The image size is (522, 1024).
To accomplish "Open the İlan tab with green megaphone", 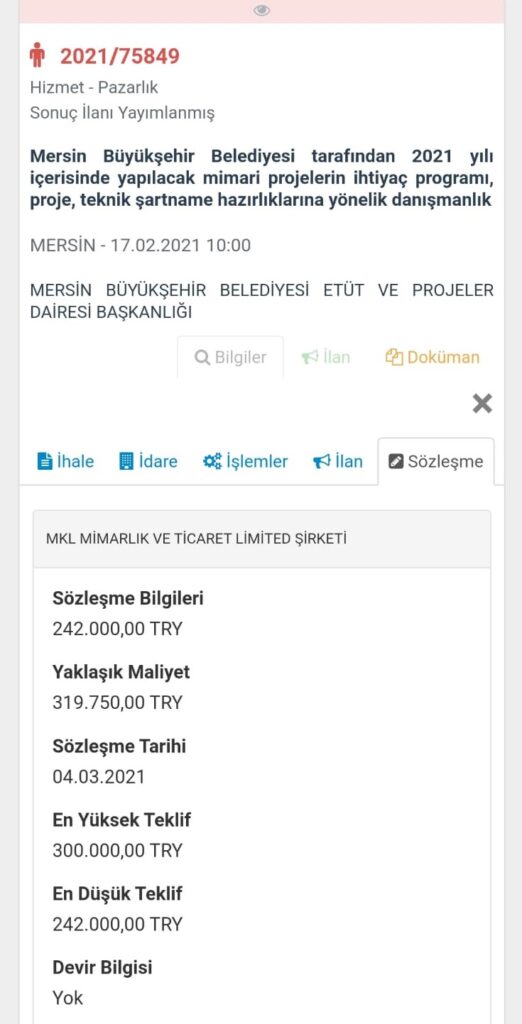I will (325, 357).
